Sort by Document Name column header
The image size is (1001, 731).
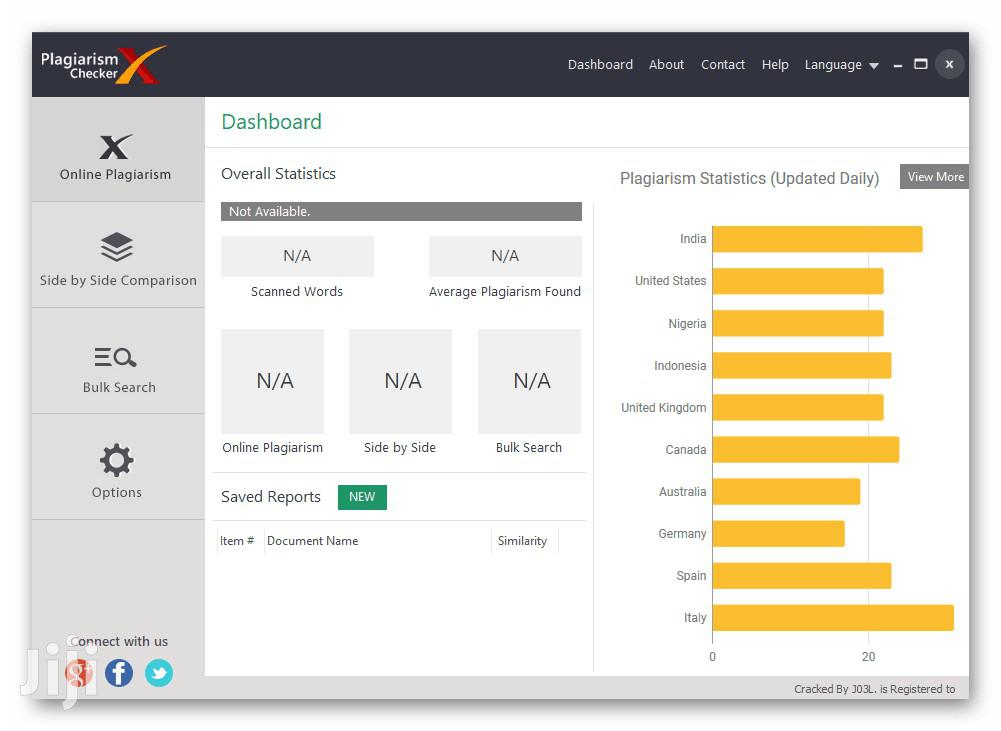click(x=313, y=541)
